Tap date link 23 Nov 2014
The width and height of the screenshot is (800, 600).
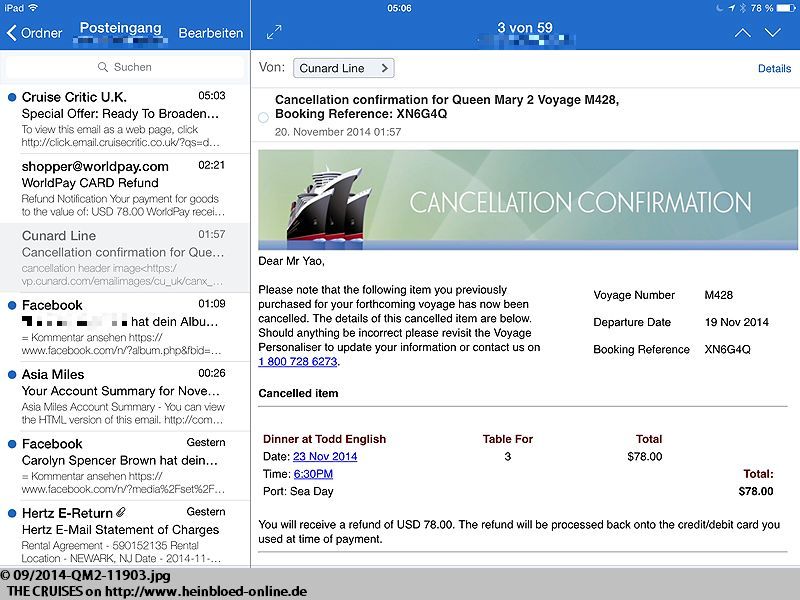tap(325, 456)
